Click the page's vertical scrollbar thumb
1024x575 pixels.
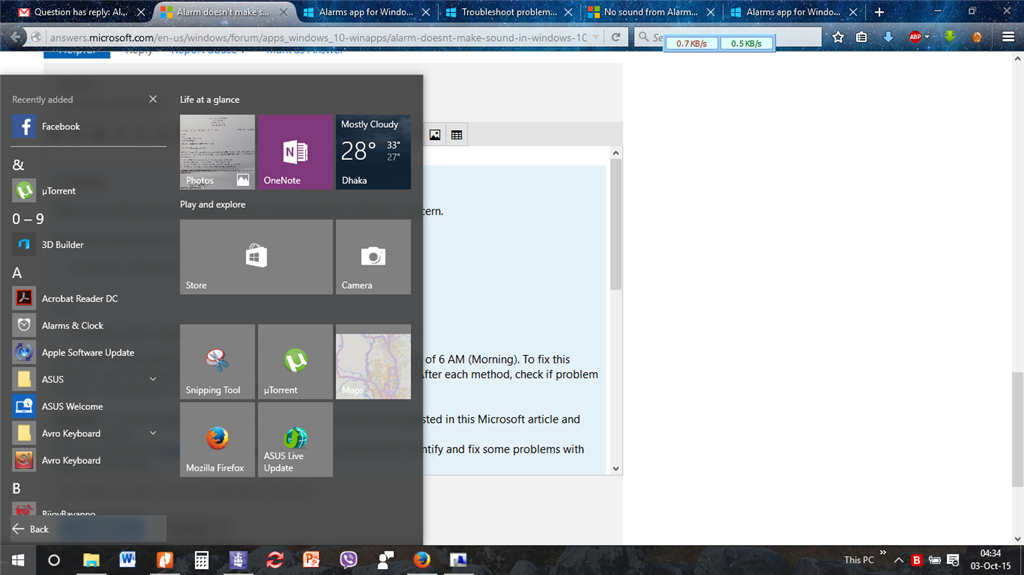pyautogui.click(x=1017, y=429)
